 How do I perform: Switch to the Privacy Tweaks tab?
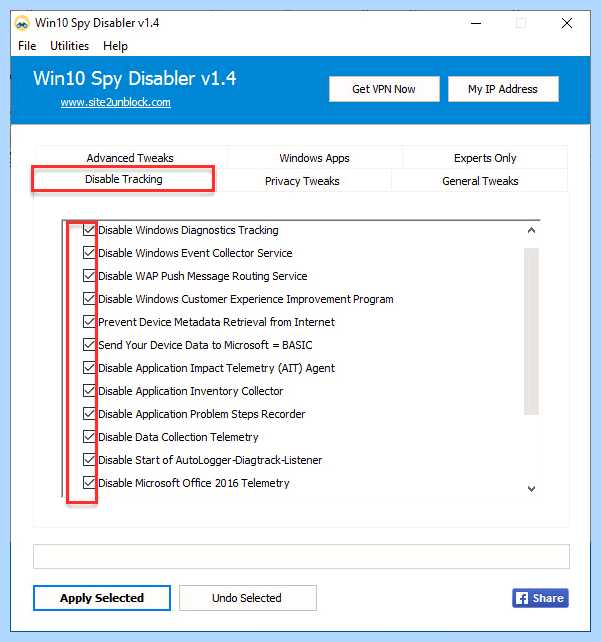[302, 181]
